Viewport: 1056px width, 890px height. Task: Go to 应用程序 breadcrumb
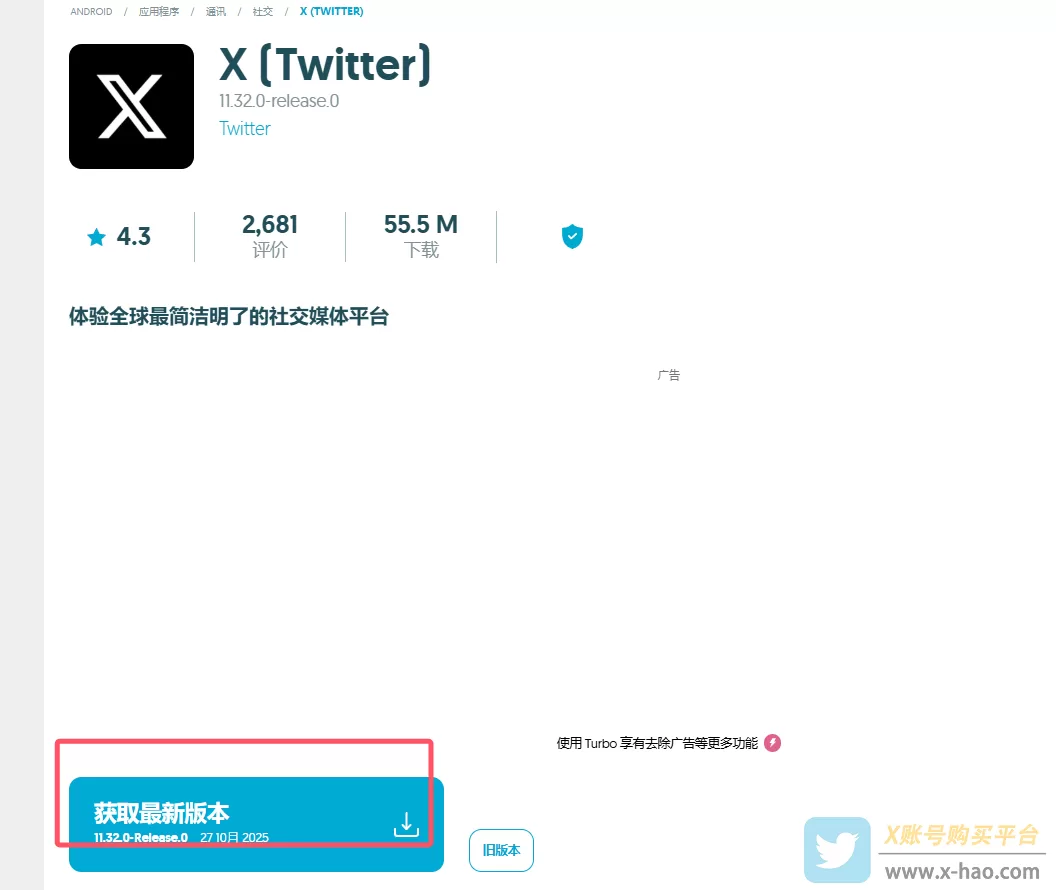(x=159, y=11)
